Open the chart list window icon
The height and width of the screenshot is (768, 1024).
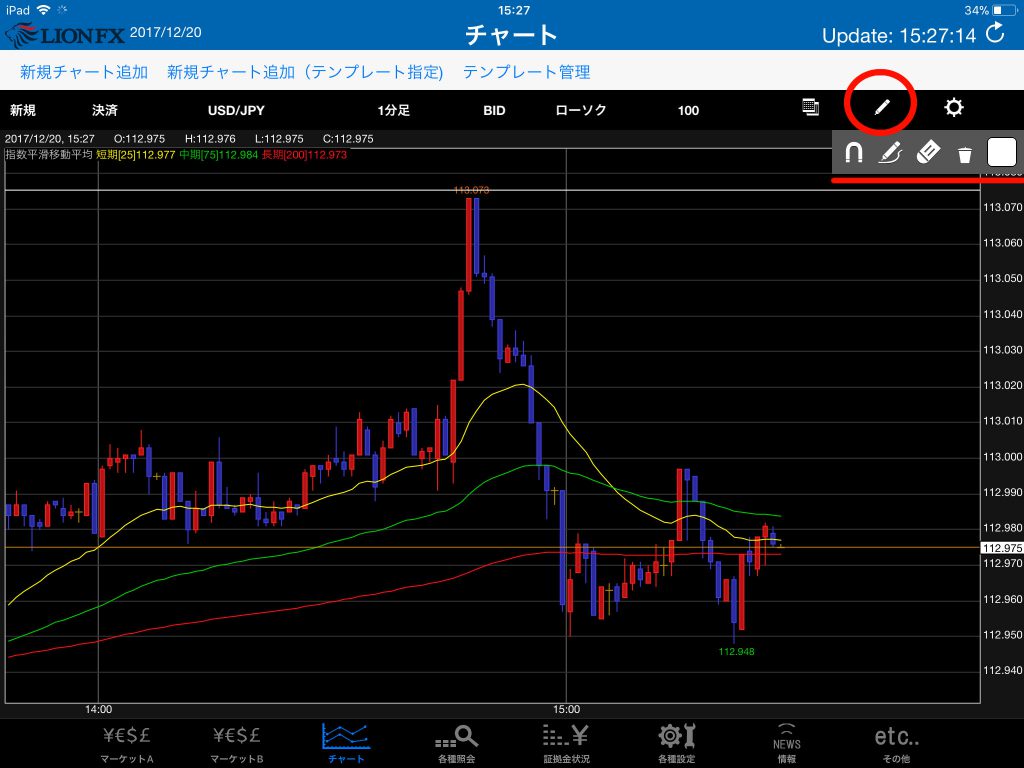[x=811, y=108]
